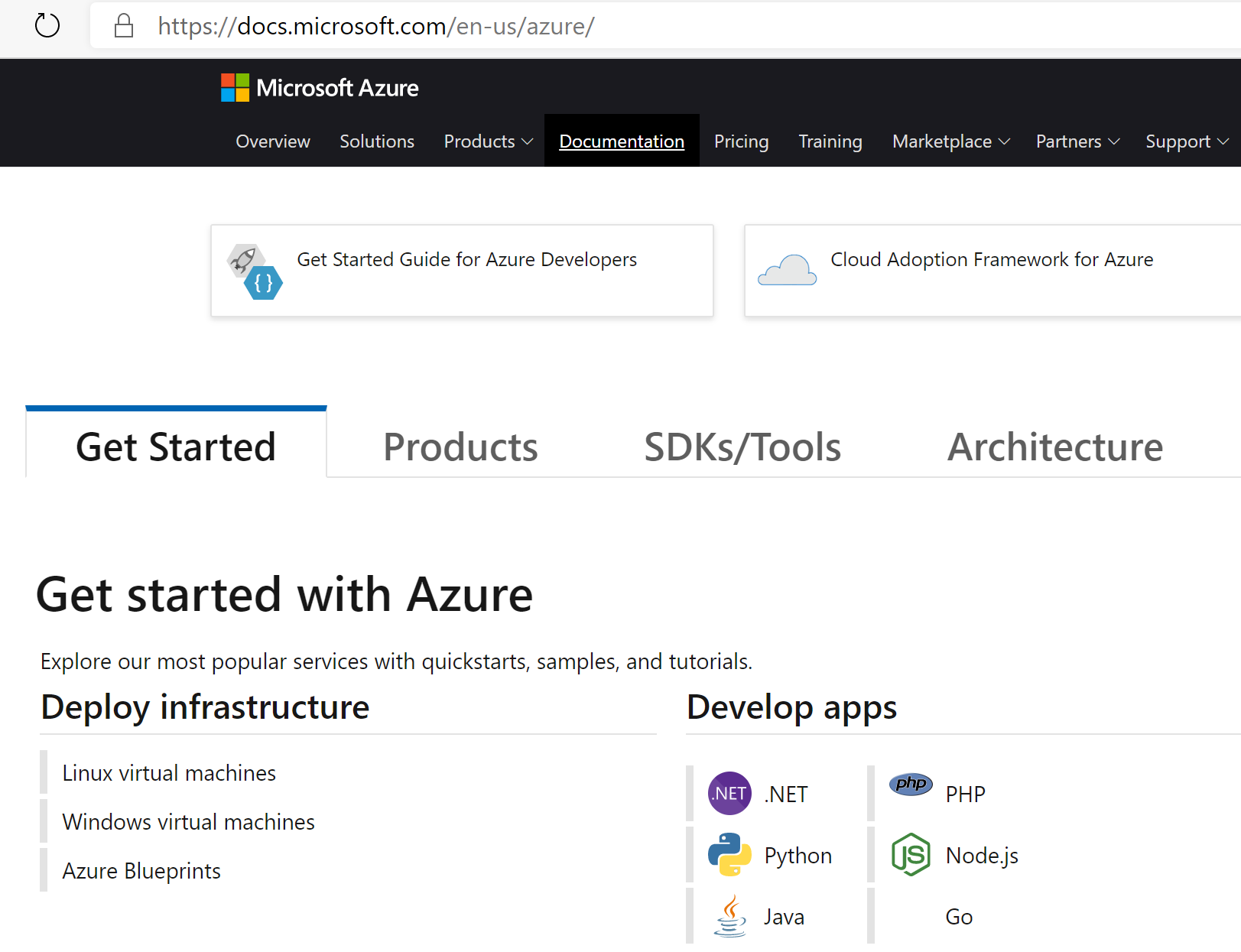This screenshot has height=952, width=1241.
Task: Select the Java development icon
Action: point(729,915)
